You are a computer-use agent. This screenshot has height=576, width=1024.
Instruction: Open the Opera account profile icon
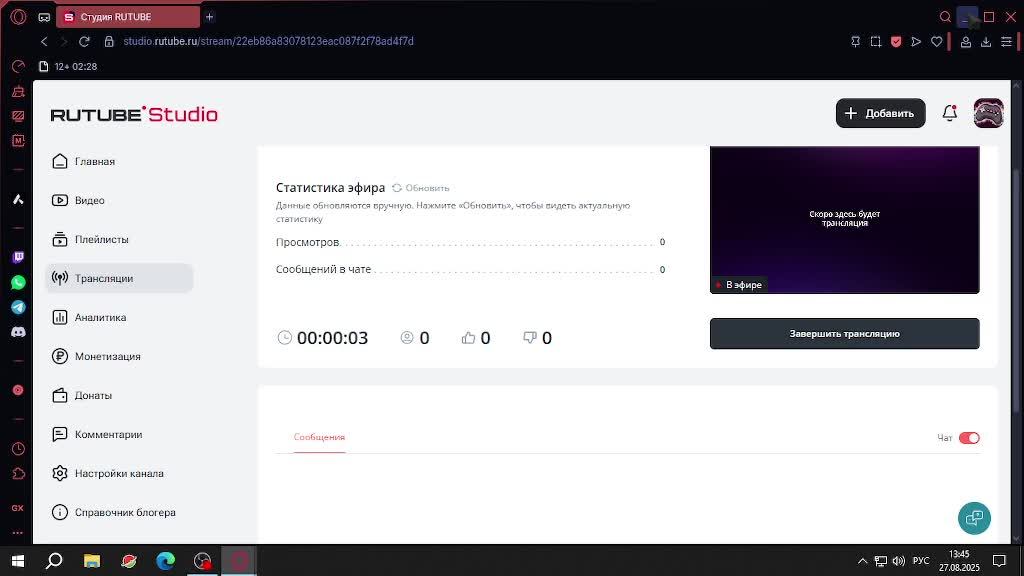[966, 41]
